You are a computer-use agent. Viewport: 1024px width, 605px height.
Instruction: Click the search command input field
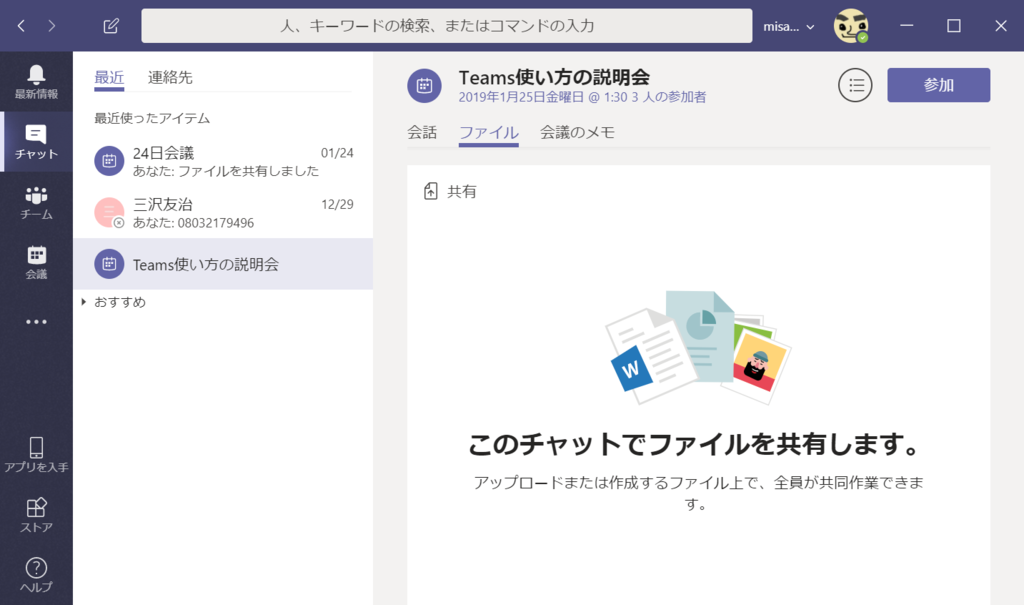(448, 25)
